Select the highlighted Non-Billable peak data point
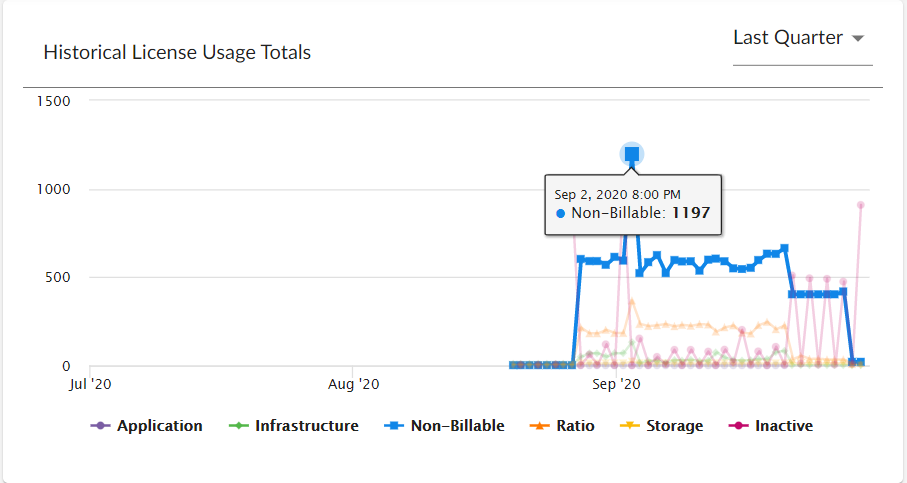The width and height of the screenshot is (907, 483). [632, 154]
